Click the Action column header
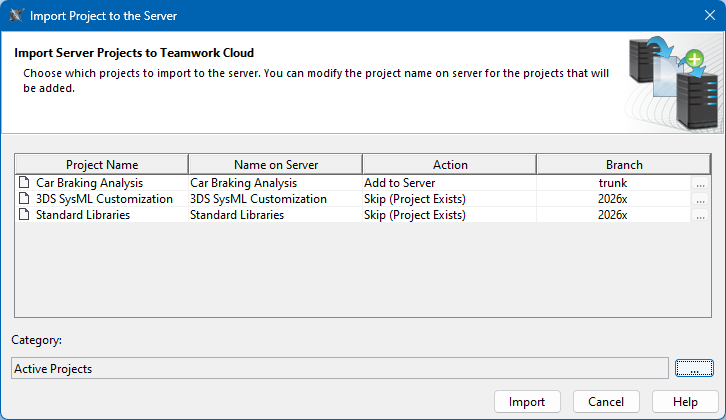 coord(450,165)
